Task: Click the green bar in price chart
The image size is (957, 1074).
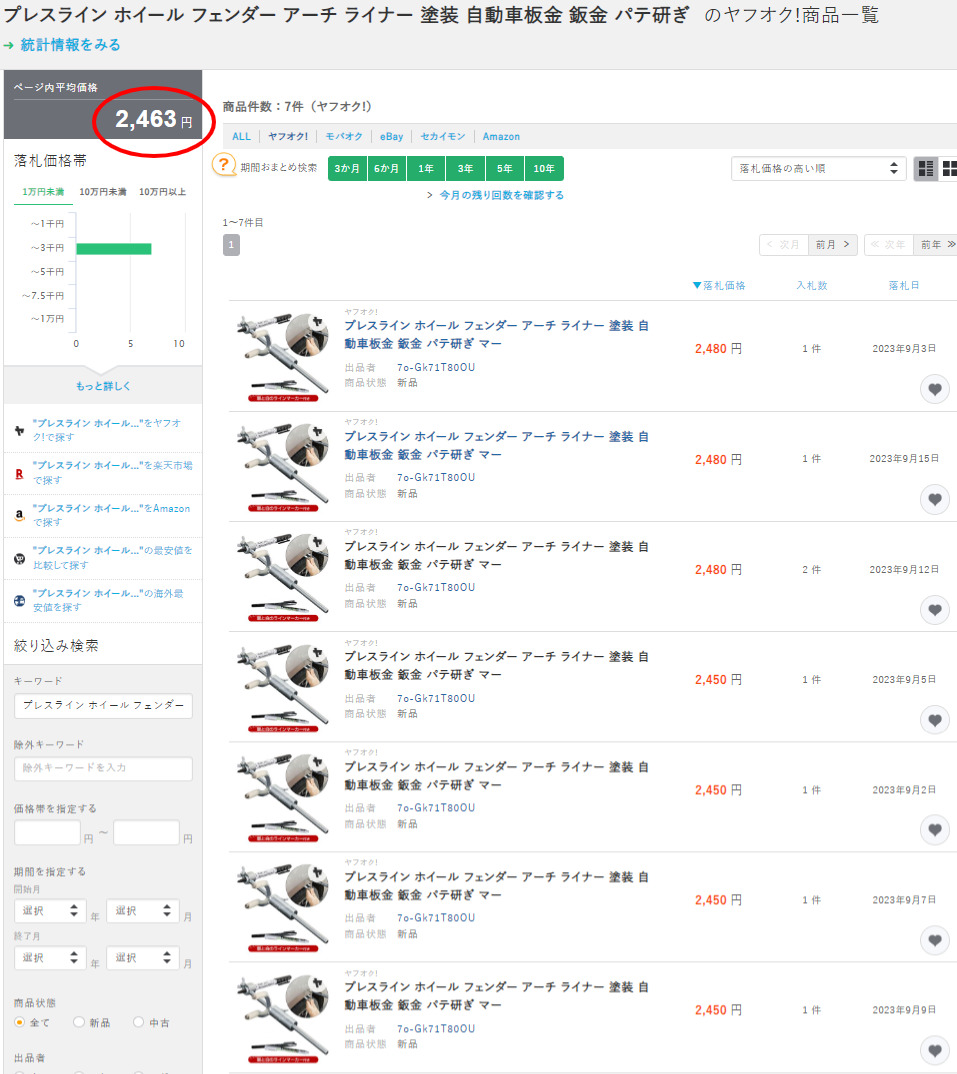Action: pyautogui.click(x=113, y=248)
